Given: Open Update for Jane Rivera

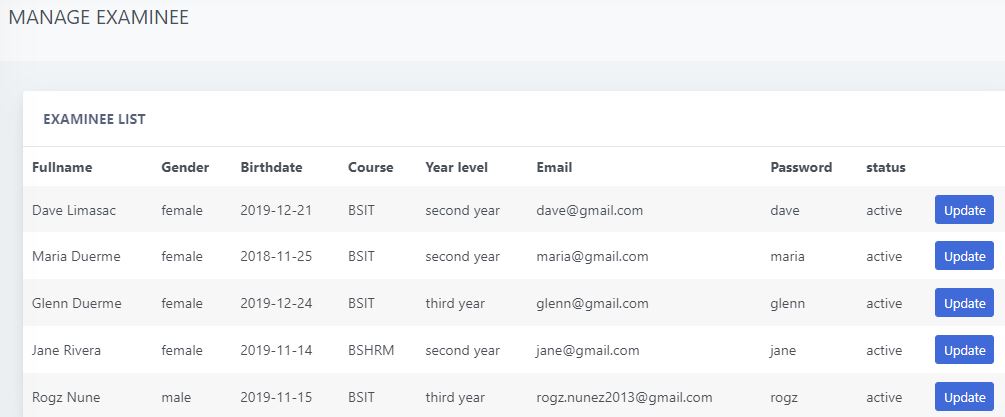Looking at the screenshot, I should click(964, 350).
